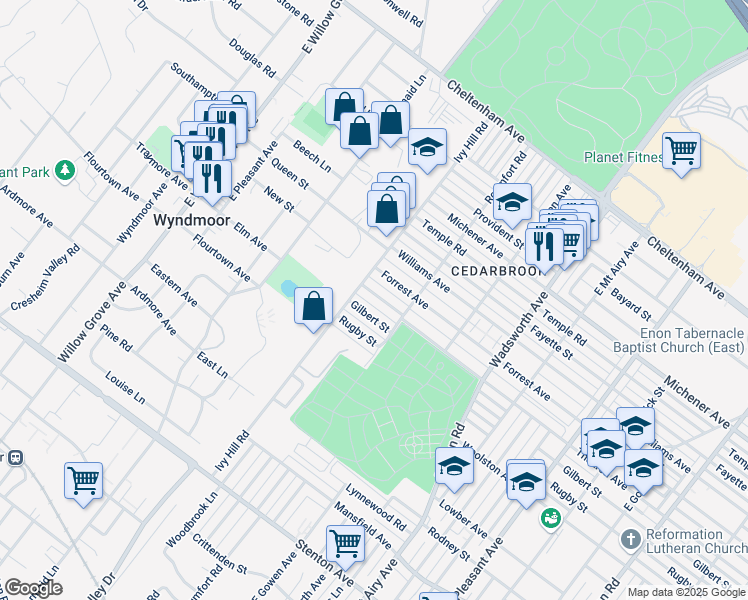Image resolution: width=748 pixels, height=600 pixels.
Task: Click the Queen St street label
Action: click(x=290, y=173)
